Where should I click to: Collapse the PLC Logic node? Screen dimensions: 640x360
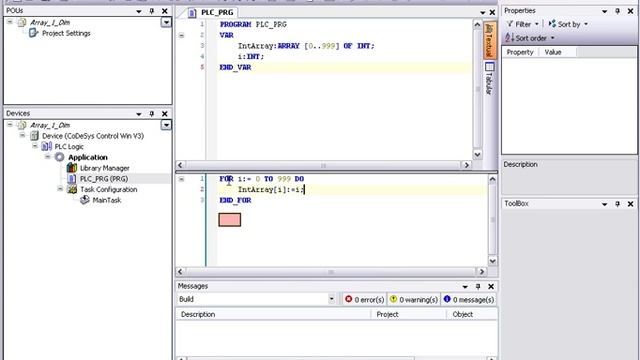coord(35,146)
